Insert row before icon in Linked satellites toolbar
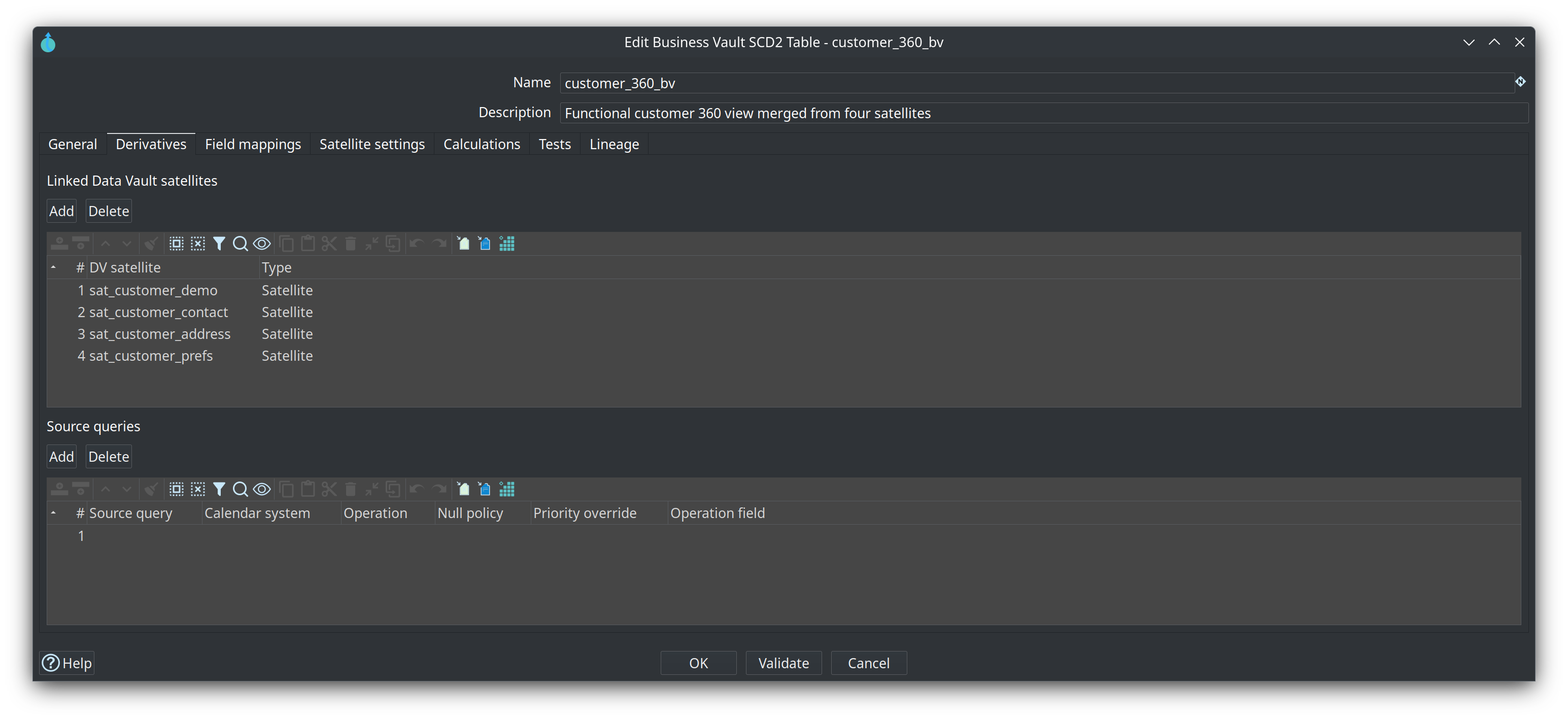Screen dimensions: 1568x720 click(59, 244)
